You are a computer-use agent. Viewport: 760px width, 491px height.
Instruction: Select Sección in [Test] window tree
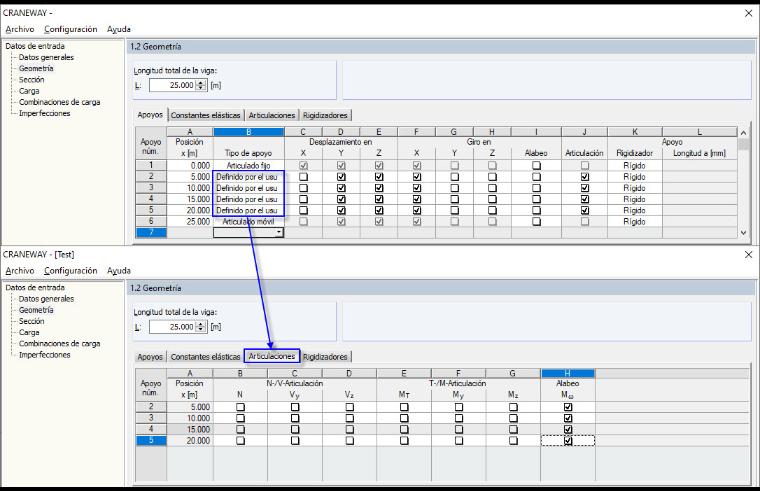[x=32, y=321]
